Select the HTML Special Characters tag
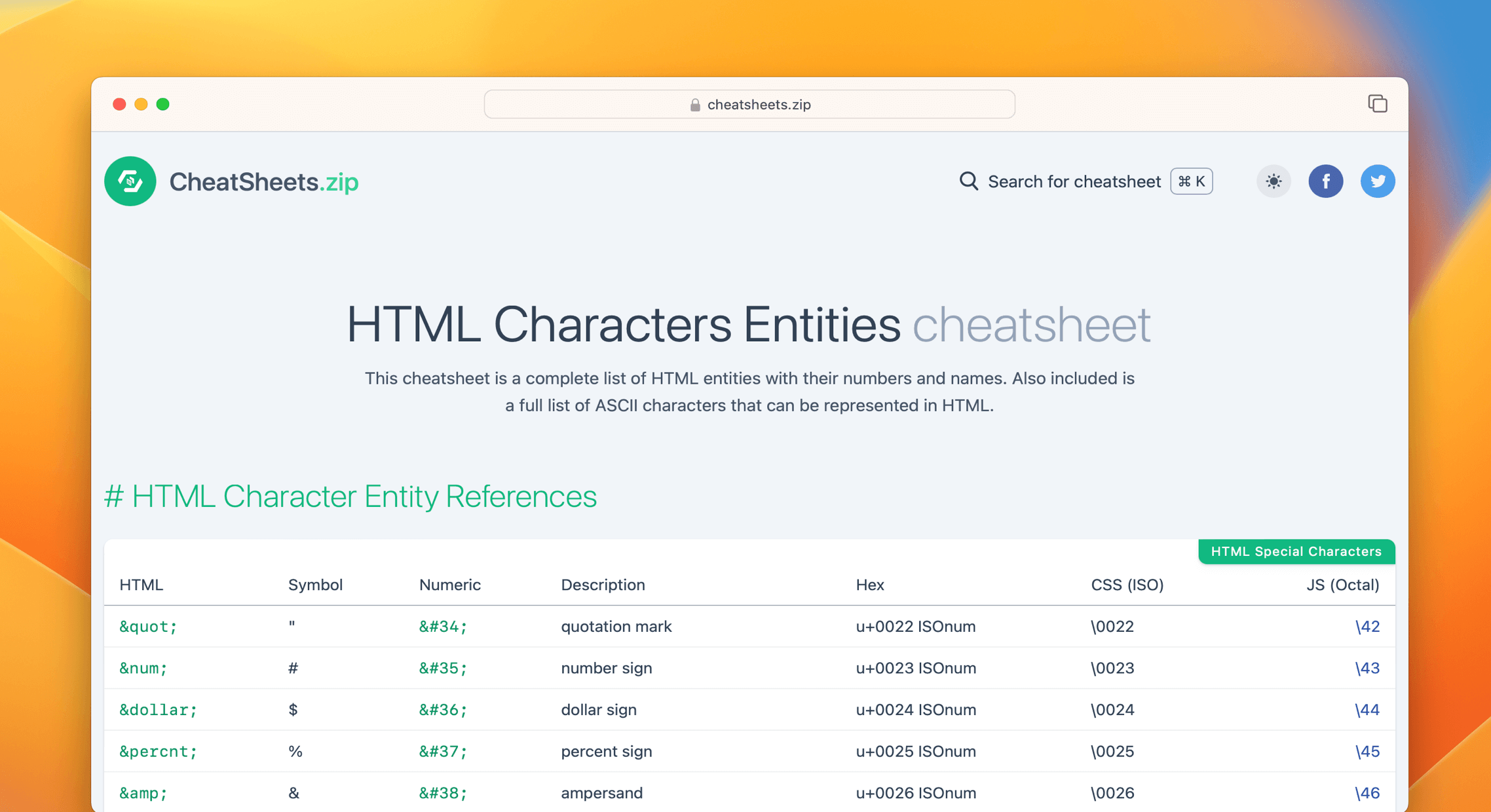The height and width of the screenshot is (812, 1491). (x=1296, y=551)
